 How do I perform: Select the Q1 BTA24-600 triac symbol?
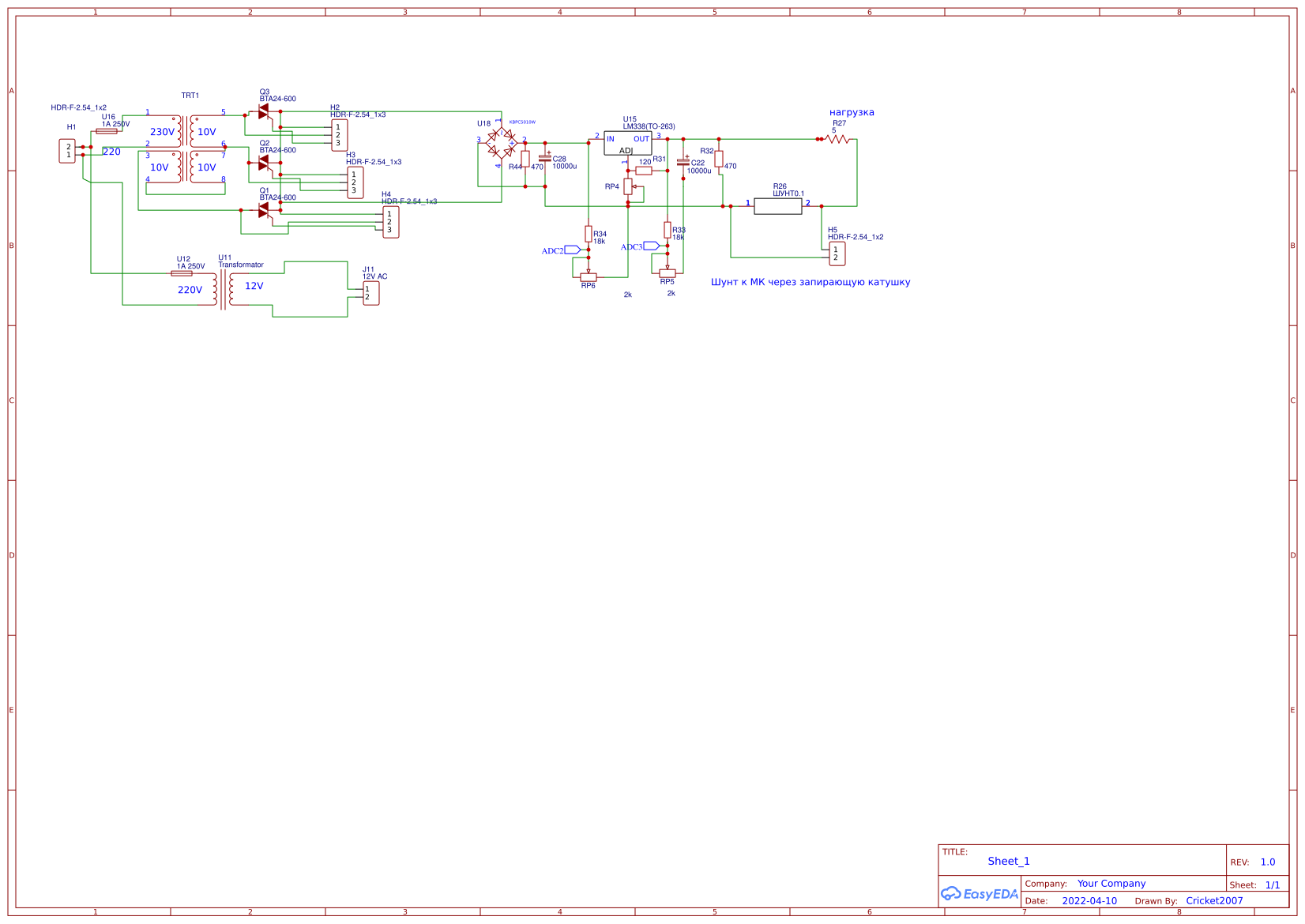click(x=264, y=209)
